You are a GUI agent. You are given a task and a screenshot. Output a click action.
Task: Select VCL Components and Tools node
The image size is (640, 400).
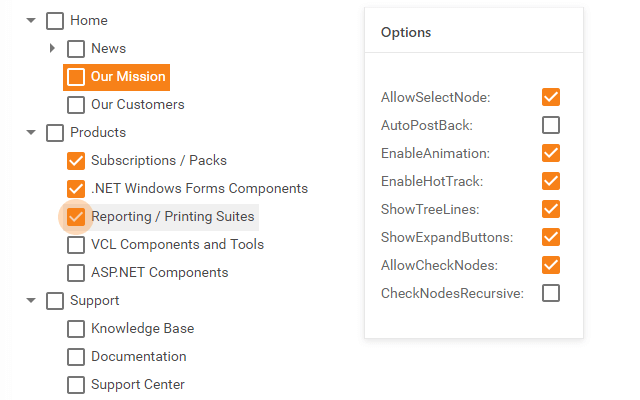[177, 244]
